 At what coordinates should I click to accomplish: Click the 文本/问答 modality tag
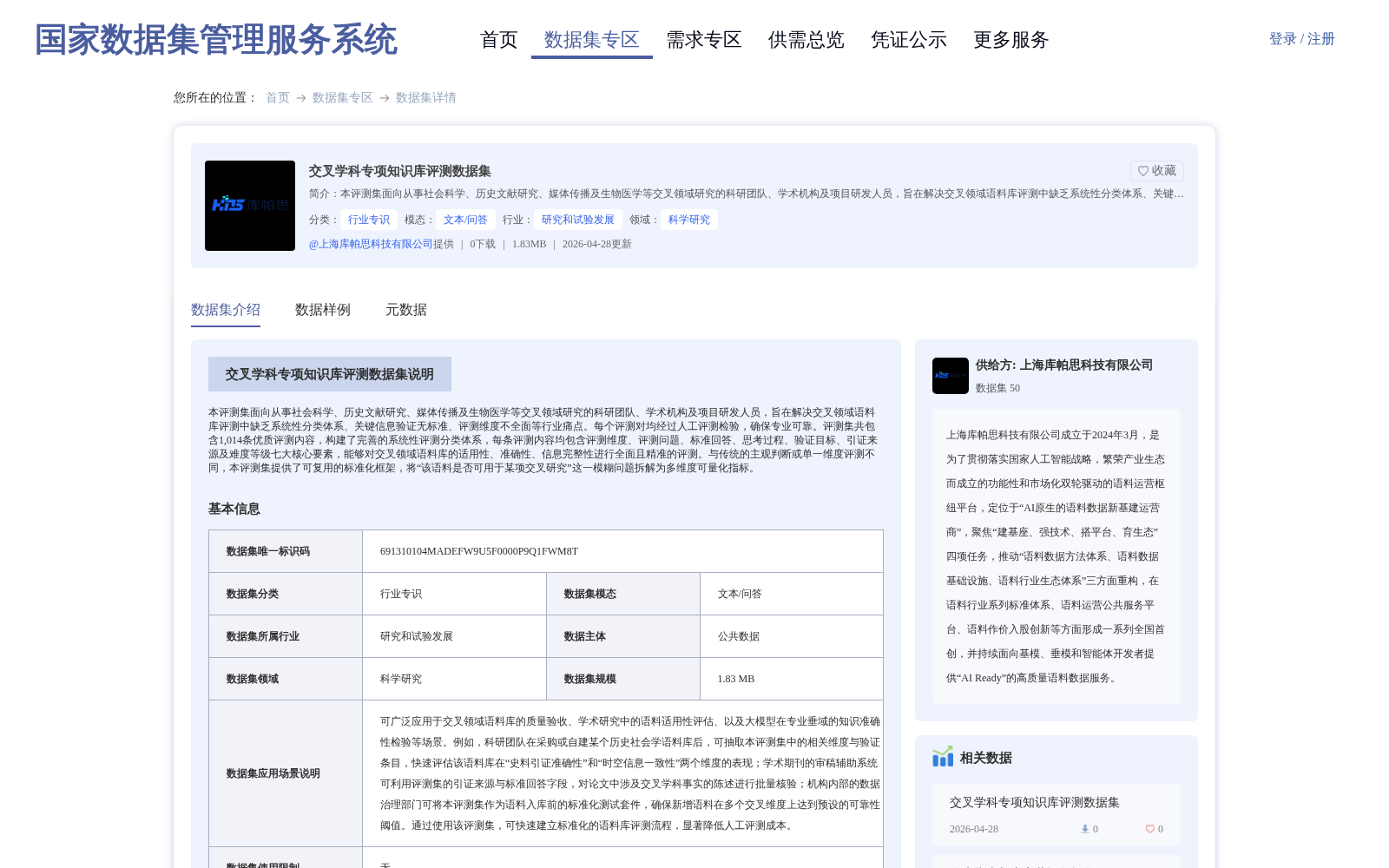pyautogui.click(x=465, y=220)
